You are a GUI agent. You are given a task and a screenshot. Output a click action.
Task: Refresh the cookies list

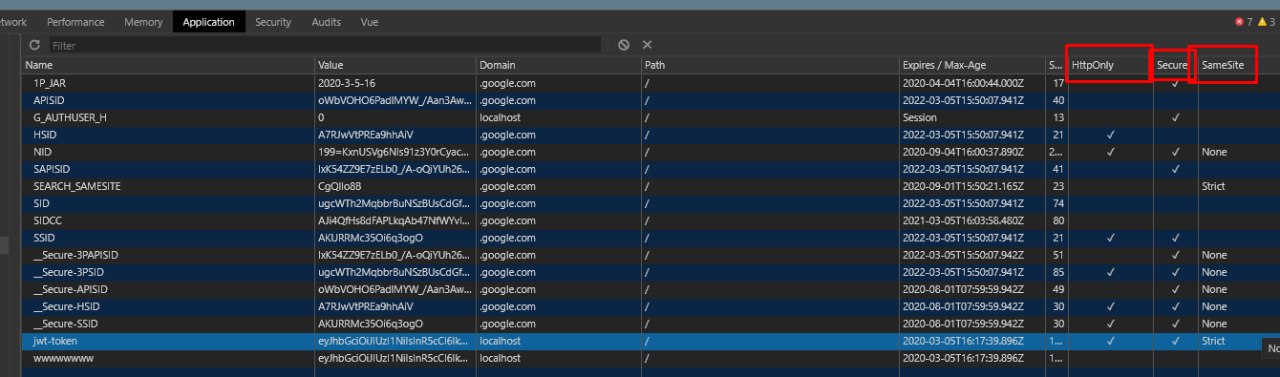[x=35, y=45]
